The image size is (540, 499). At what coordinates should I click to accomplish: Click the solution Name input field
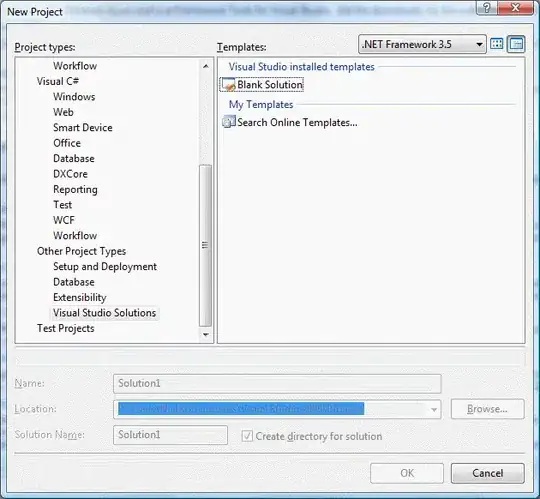(277, 384)
